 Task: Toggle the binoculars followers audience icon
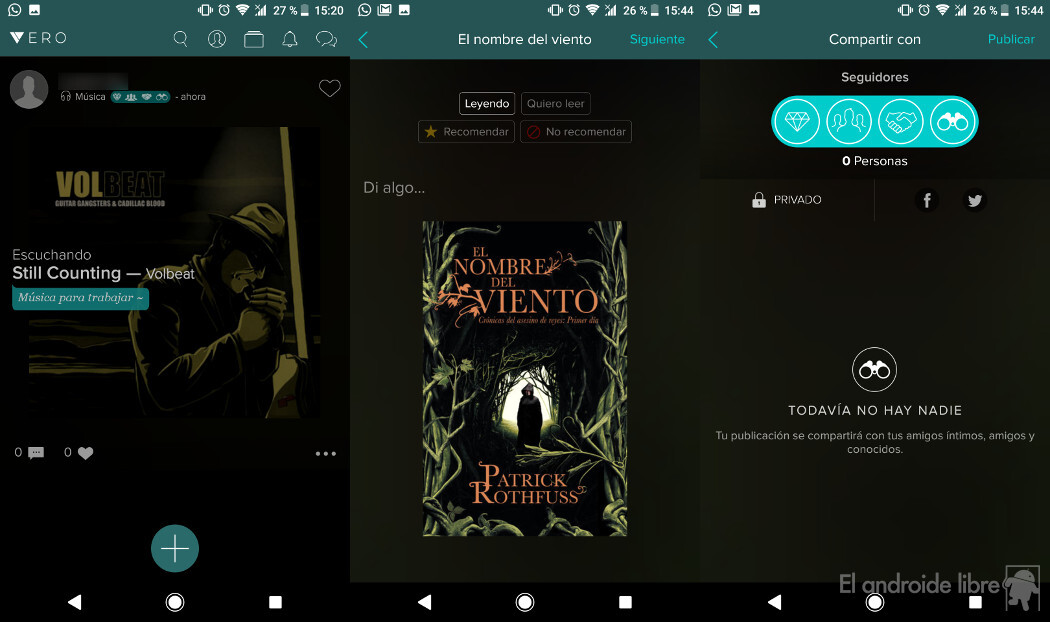[x=952, y=122]
